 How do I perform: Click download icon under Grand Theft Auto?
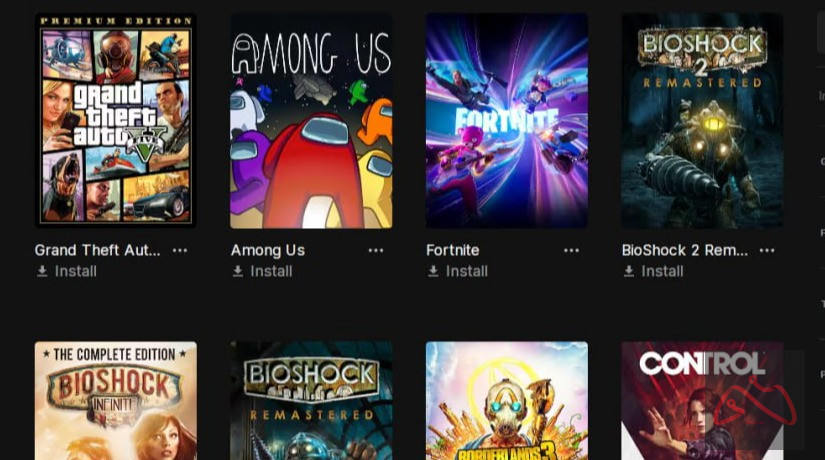[x=42, y=271]
